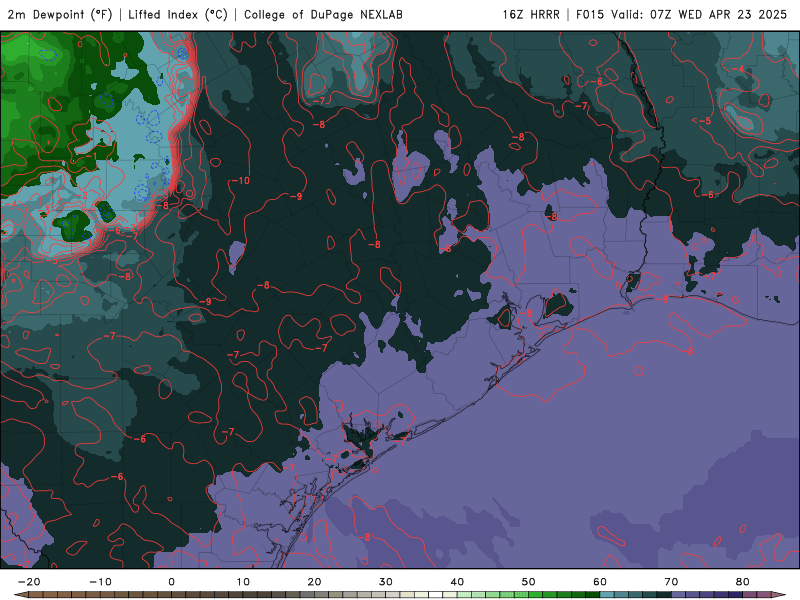Click the colorbar label '20'
The image size is (800, 600).
click(314, 582)
